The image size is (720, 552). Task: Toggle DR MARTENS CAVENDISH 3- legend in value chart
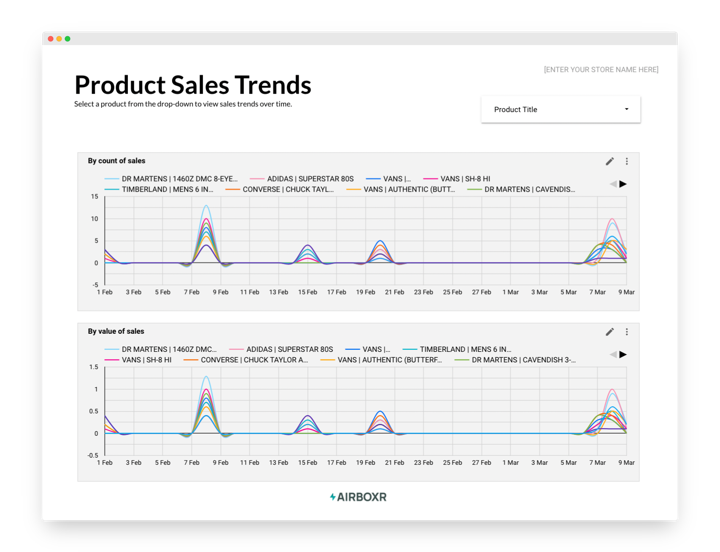tap(515, 360)
